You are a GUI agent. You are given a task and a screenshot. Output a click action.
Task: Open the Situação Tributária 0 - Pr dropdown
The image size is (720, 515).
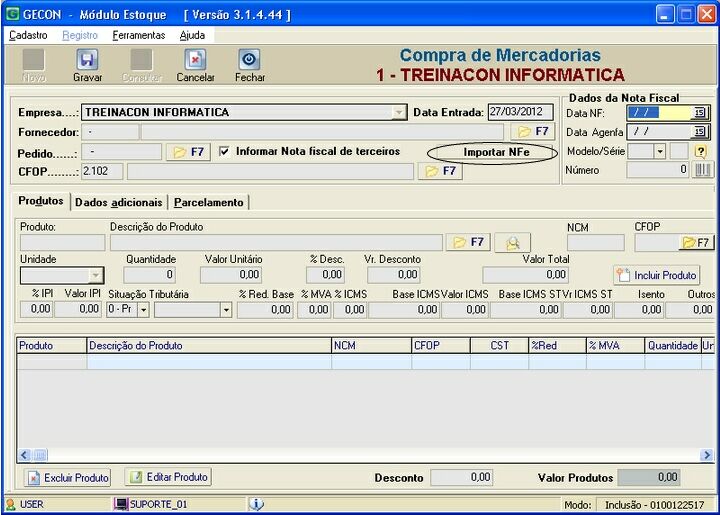point(144,310)
